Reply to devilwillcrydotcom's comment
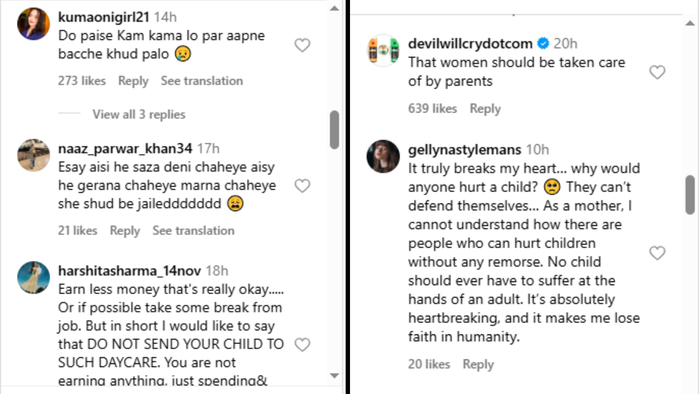700x394 pixels. tap(485, 109)
